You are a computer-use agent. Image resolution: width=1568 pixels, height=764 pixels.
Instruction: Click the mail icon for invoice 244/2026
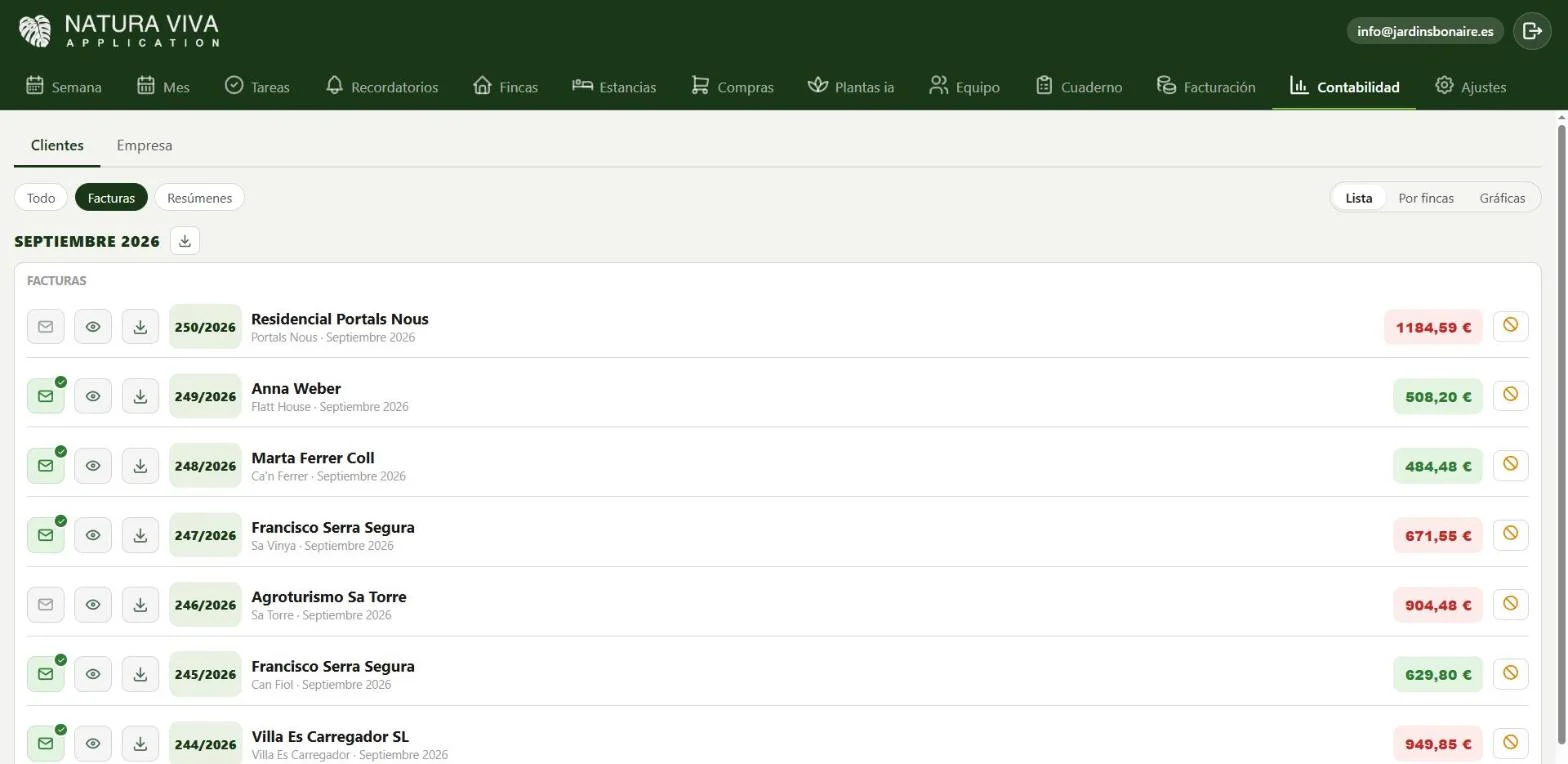coord(46,744)
